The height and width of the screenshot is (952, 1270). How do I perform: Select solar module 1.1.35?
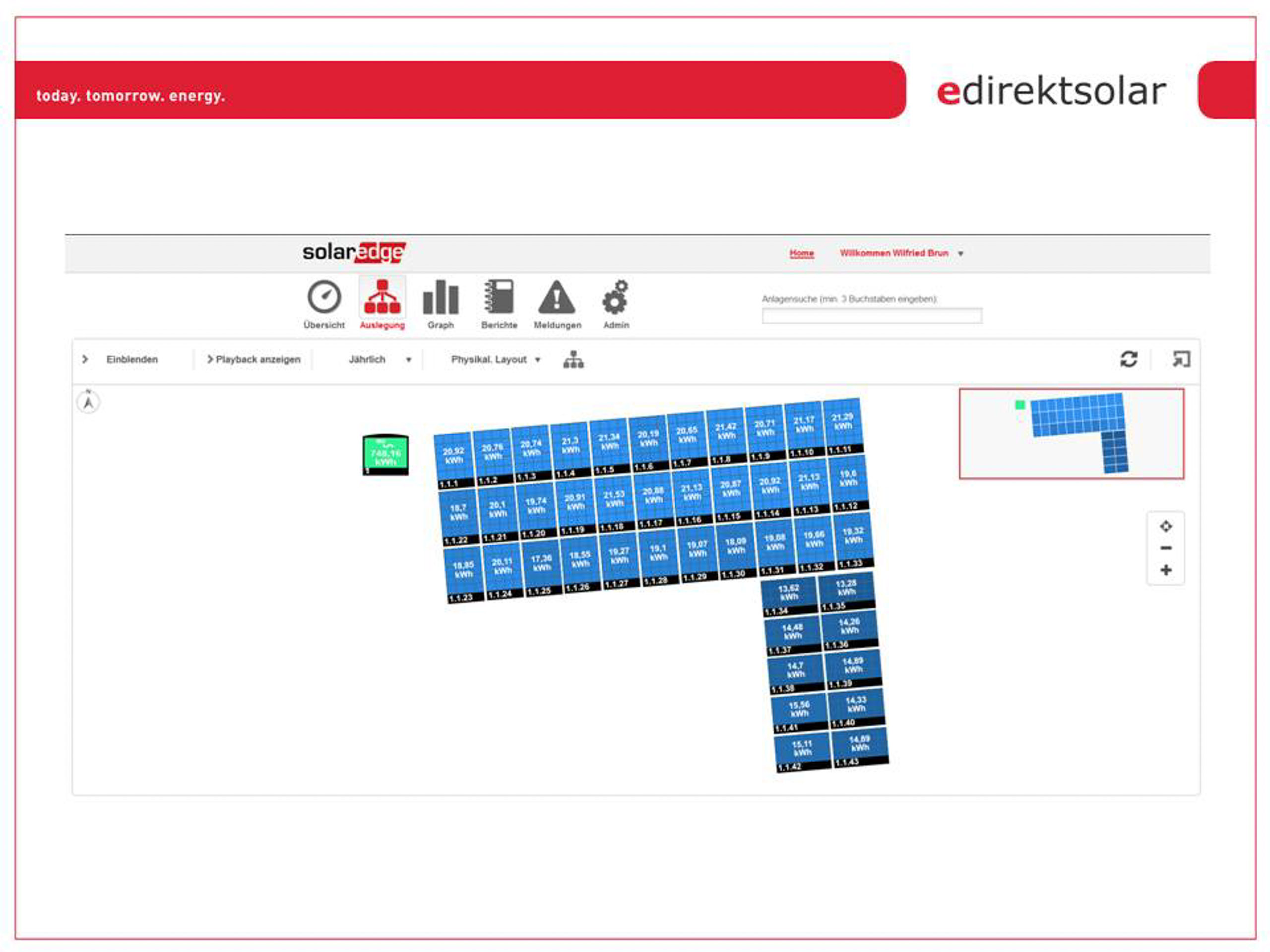847,592
